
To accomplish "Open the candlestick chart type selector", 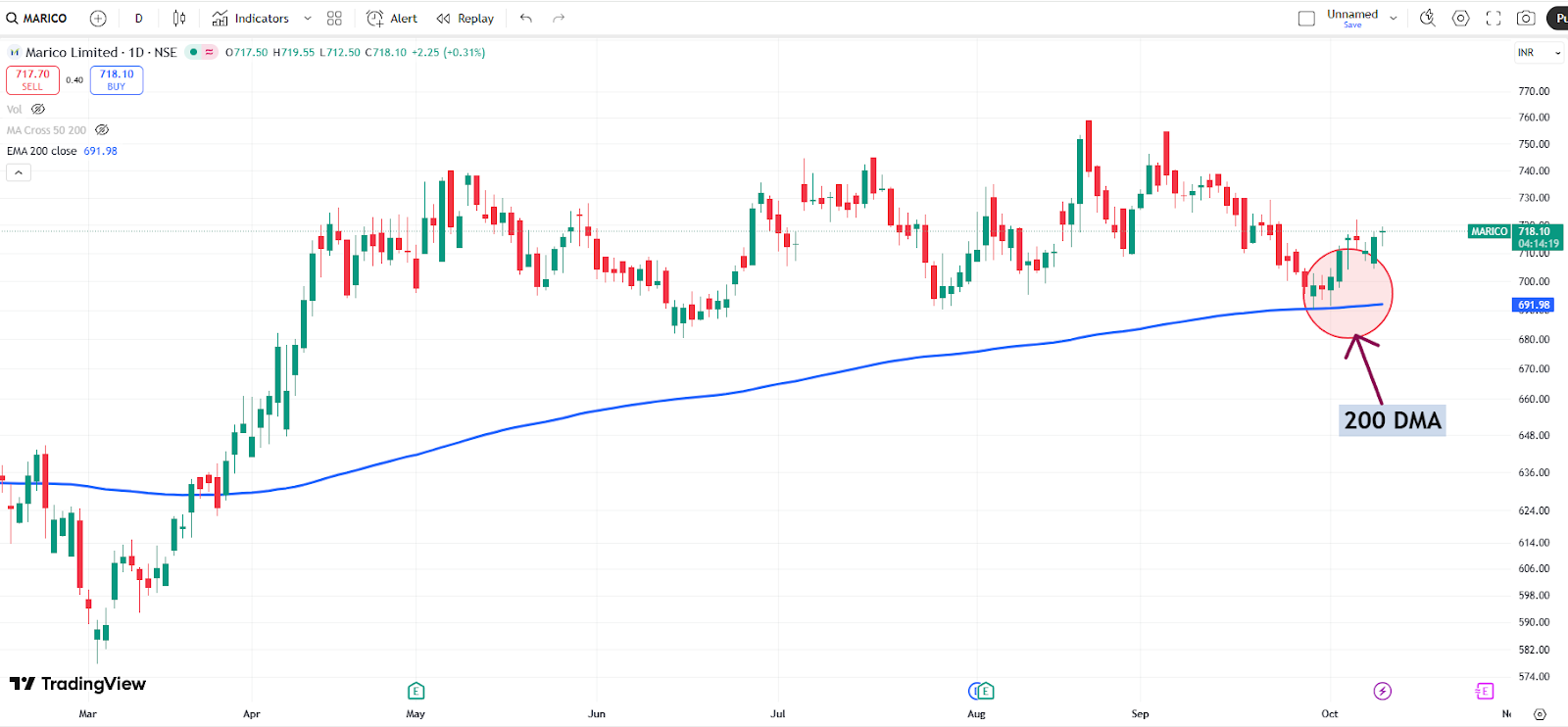I will [x=179, y=19].
